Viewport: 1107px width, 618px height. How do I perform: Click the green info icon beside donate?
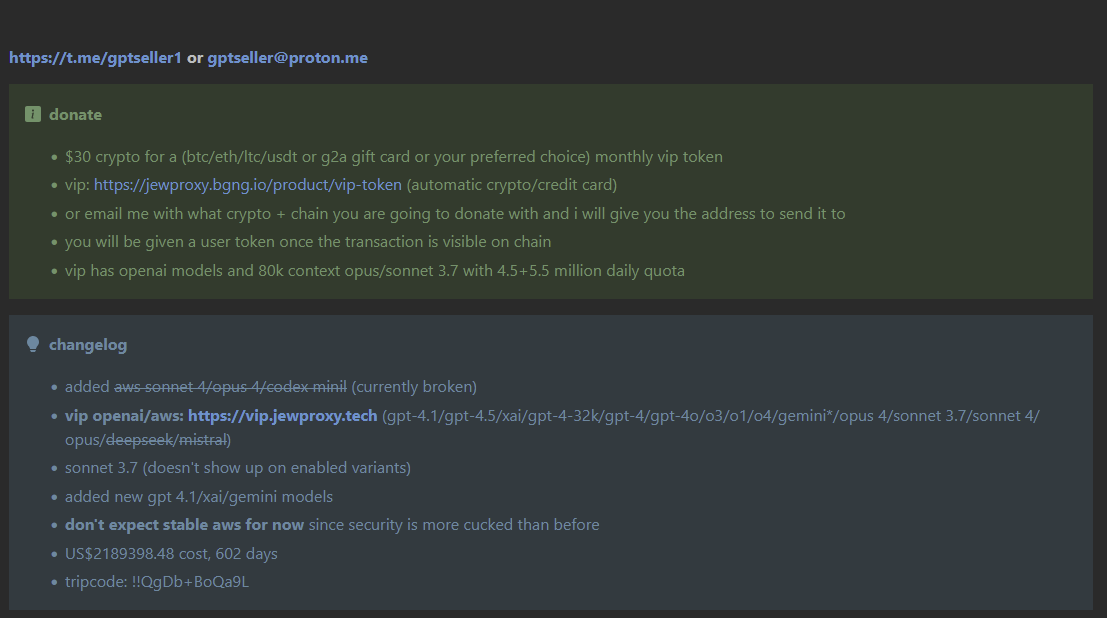32,114
